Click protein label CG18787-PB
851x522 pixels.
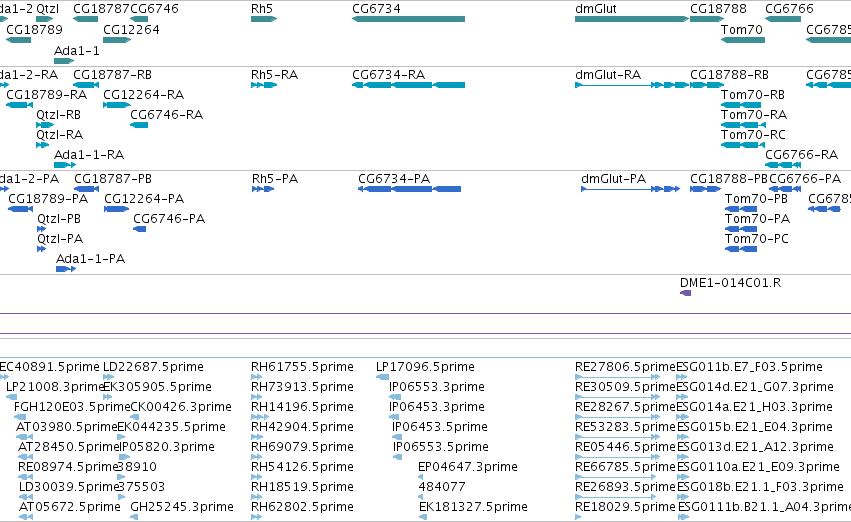pos(113,179)
